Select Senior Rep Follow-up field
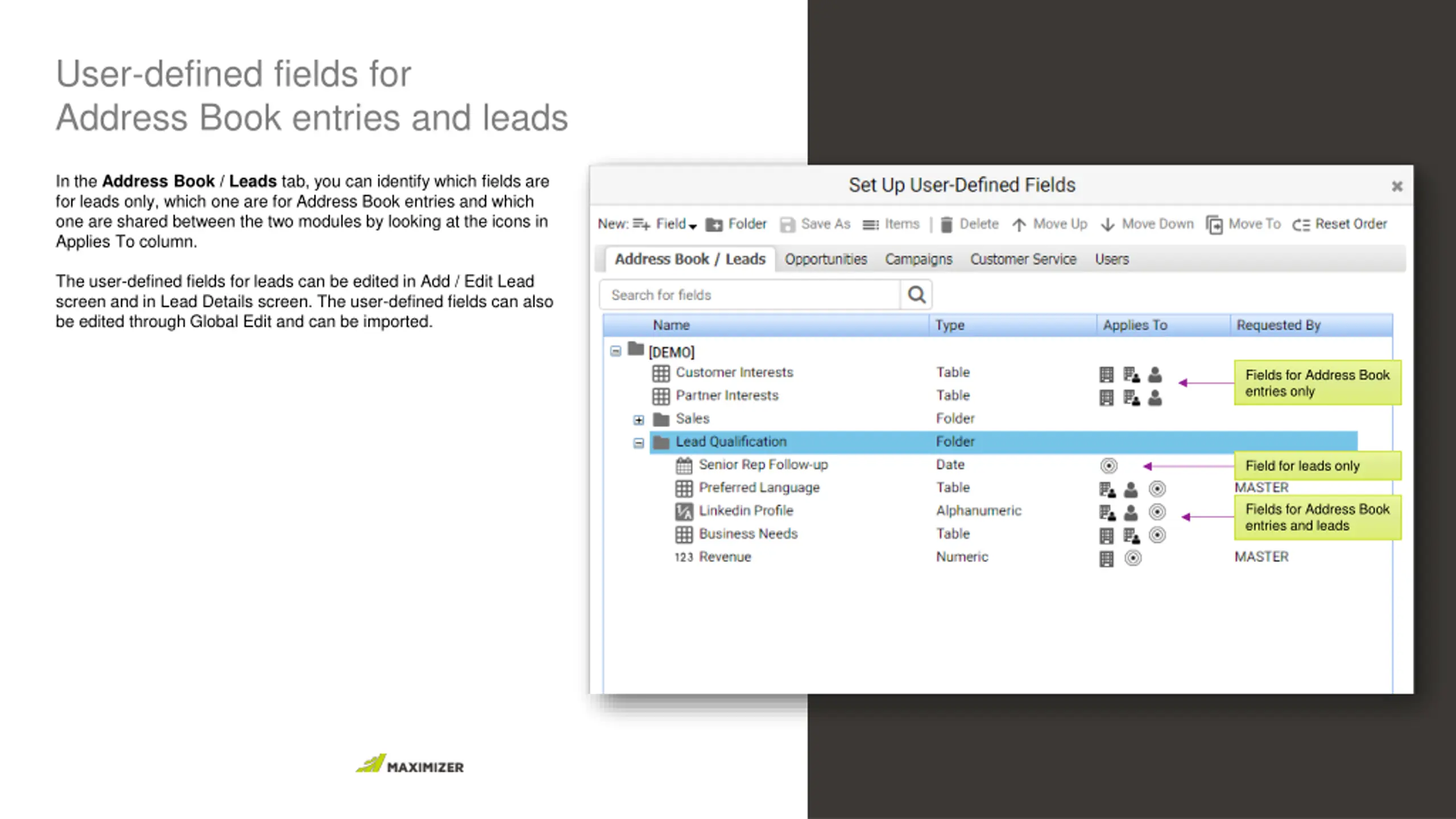 pos(763,465)
